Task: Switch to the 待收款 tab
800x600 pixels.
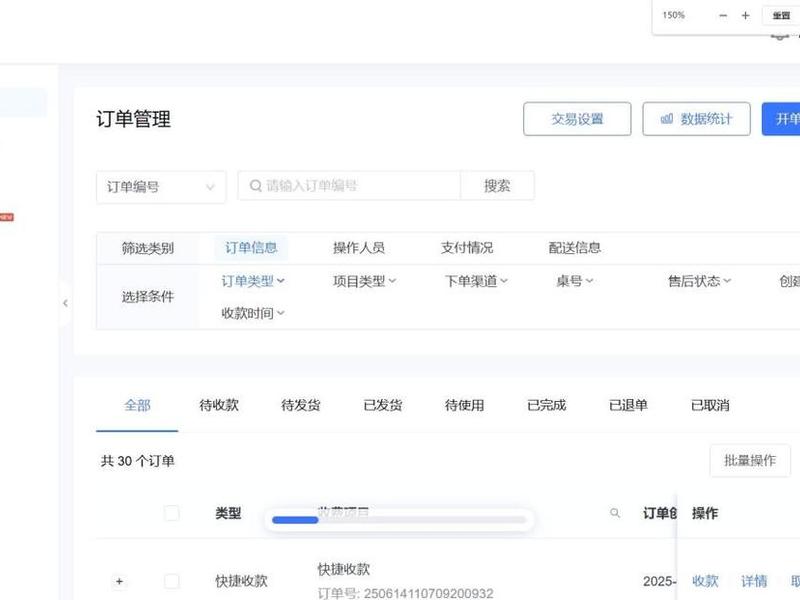Action: pyautogui.click(x=219, y=406)
